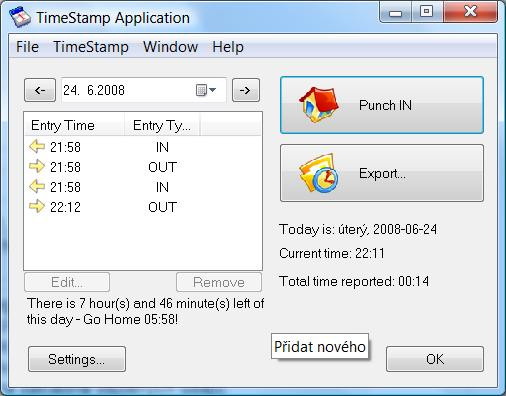Viewport: 506px width, 396px height.
Task: Open the calendar dropdown in date field
Action: 206,90
